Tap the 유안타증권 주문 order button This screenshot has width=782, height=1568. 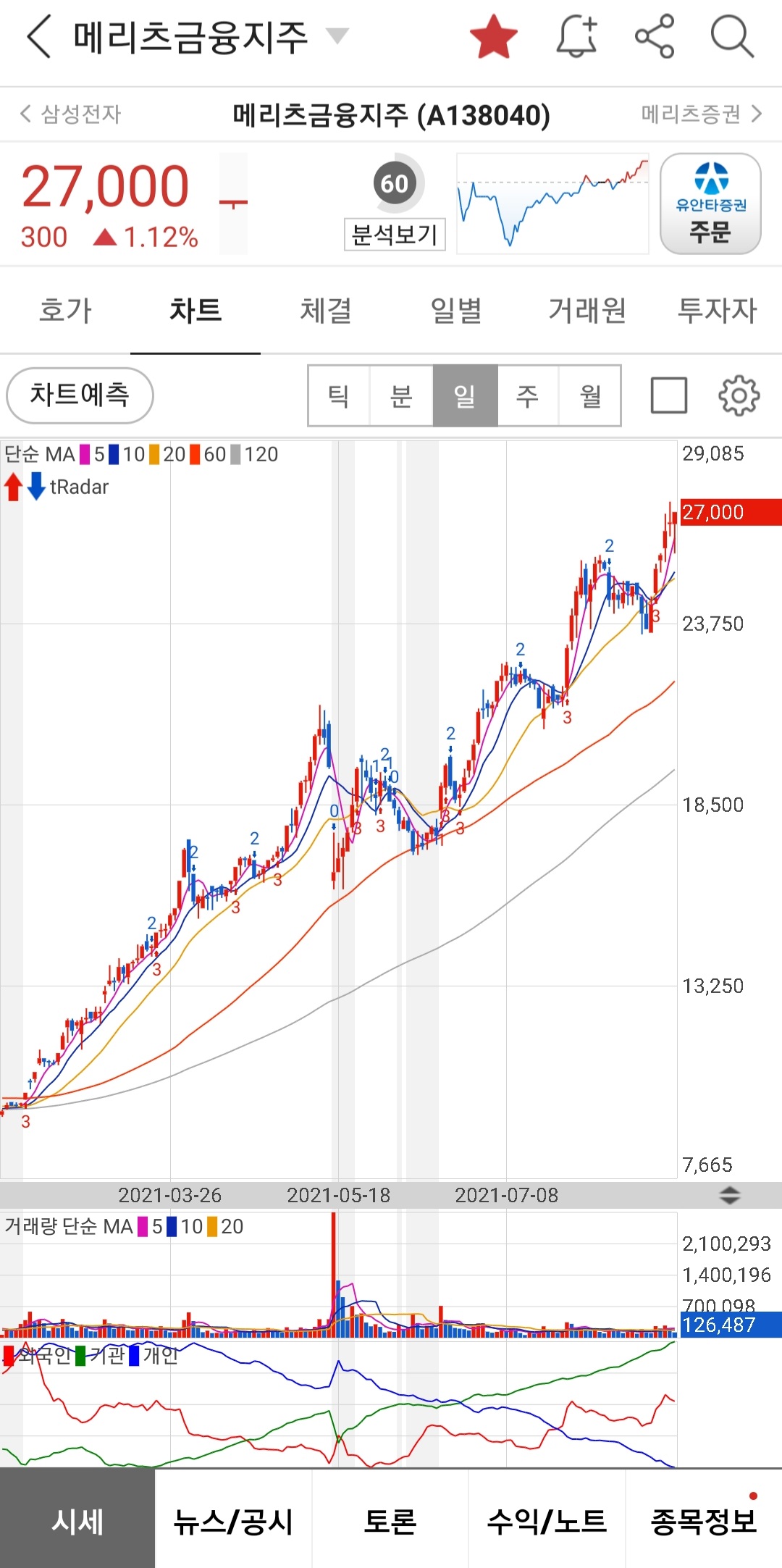710,204
